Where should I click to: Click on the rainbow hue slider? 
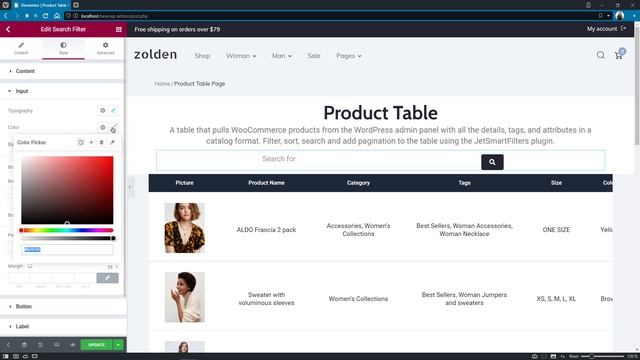[x=67, y=230]
